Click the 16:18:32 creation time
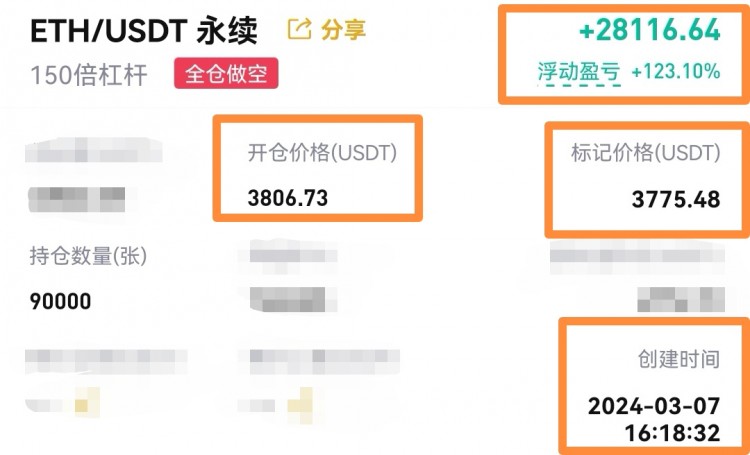 click(x=672, y=433)
